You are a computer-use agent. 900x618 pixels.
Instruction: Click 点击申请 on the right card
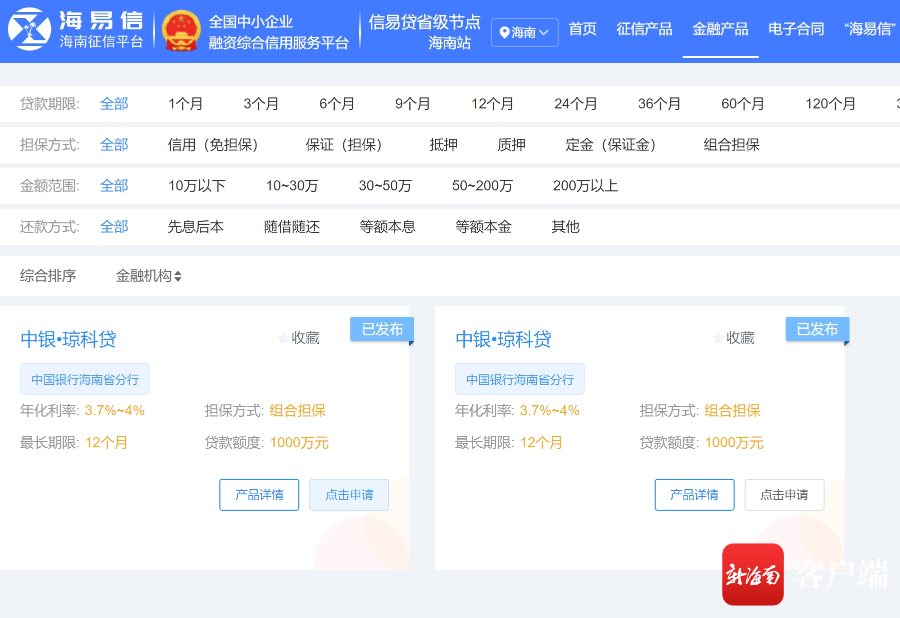785,495
